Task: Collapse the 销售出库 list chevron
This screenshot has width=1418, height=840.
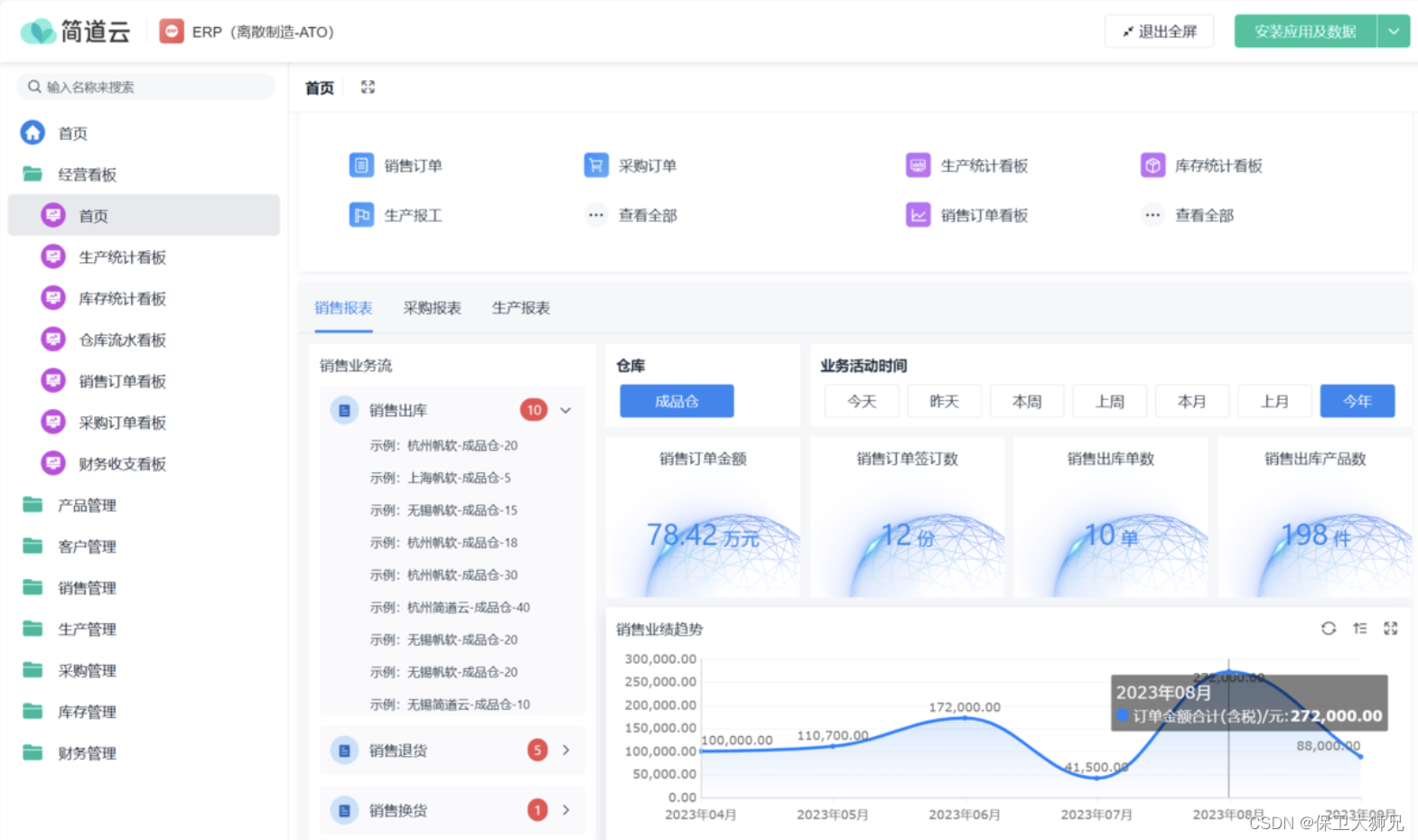Action: [x=565, y=410]
